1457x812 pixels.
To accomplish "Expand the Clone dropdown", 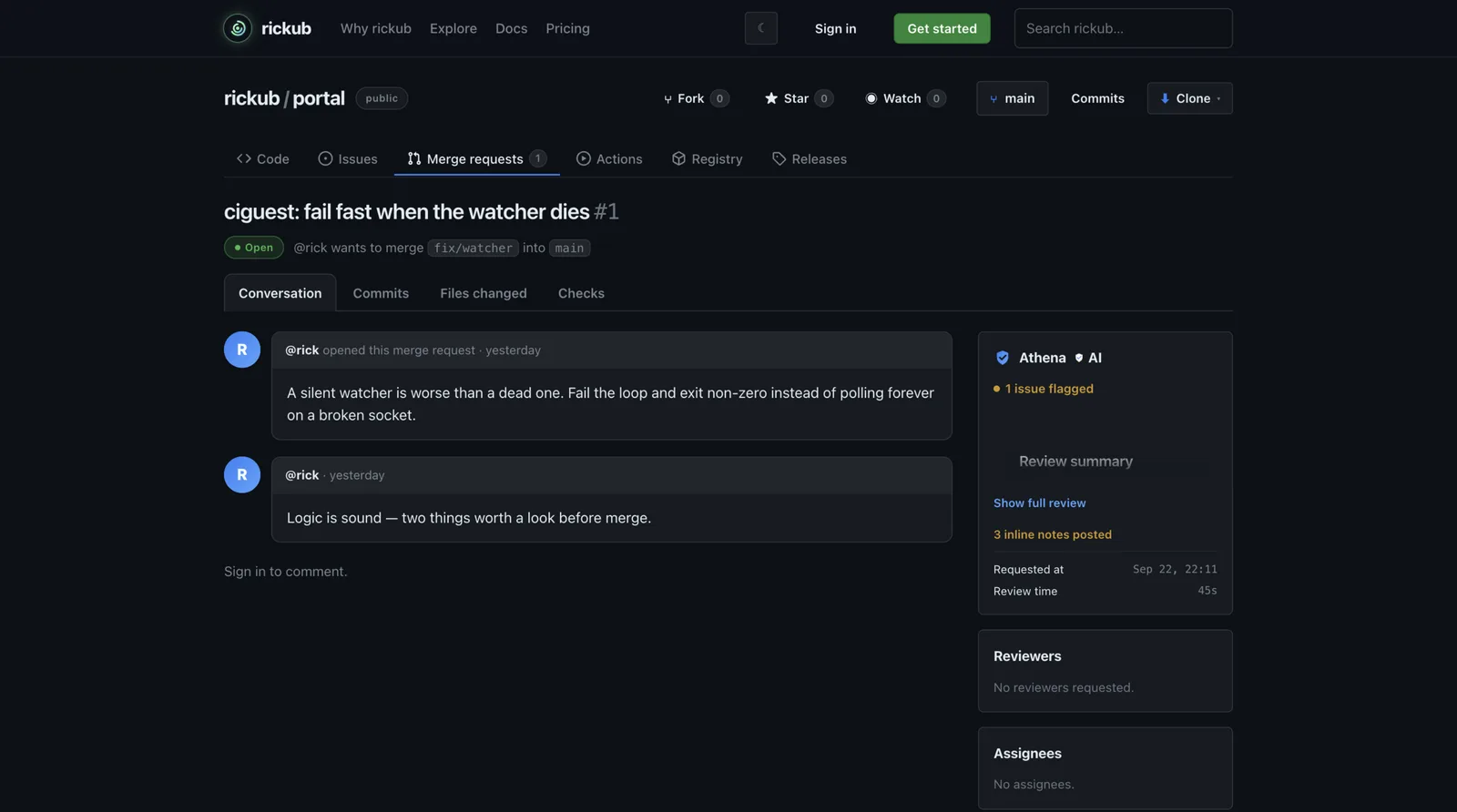I will (1190, 98).
